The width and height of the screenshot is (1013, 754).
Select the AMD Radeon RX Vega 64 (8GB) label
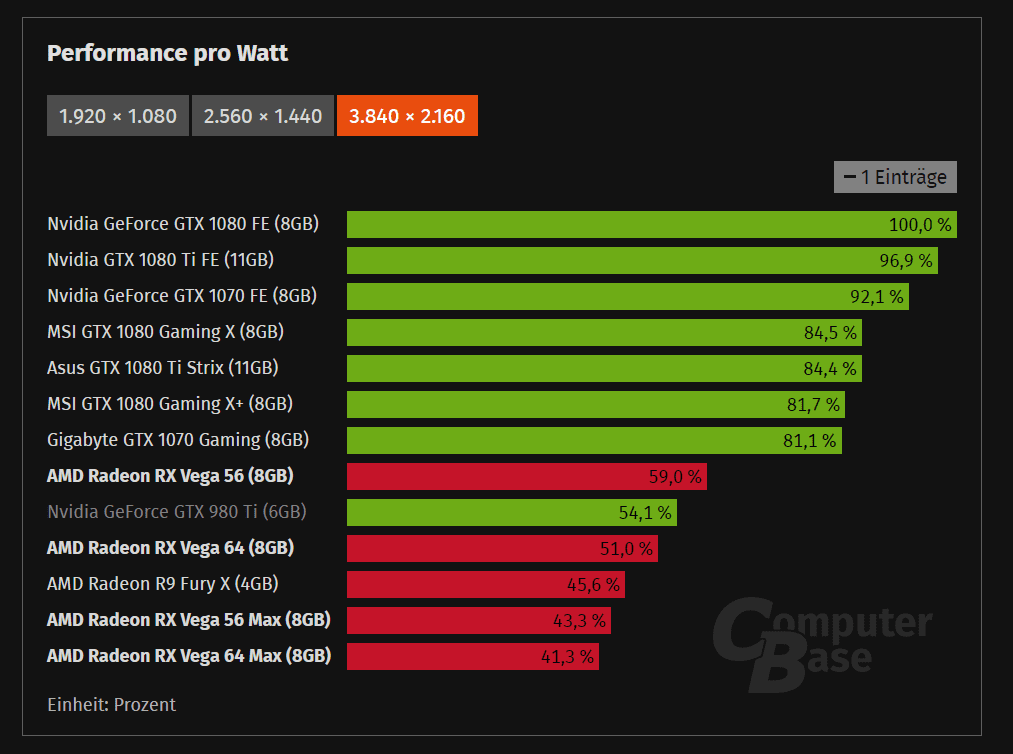(171, 548)
